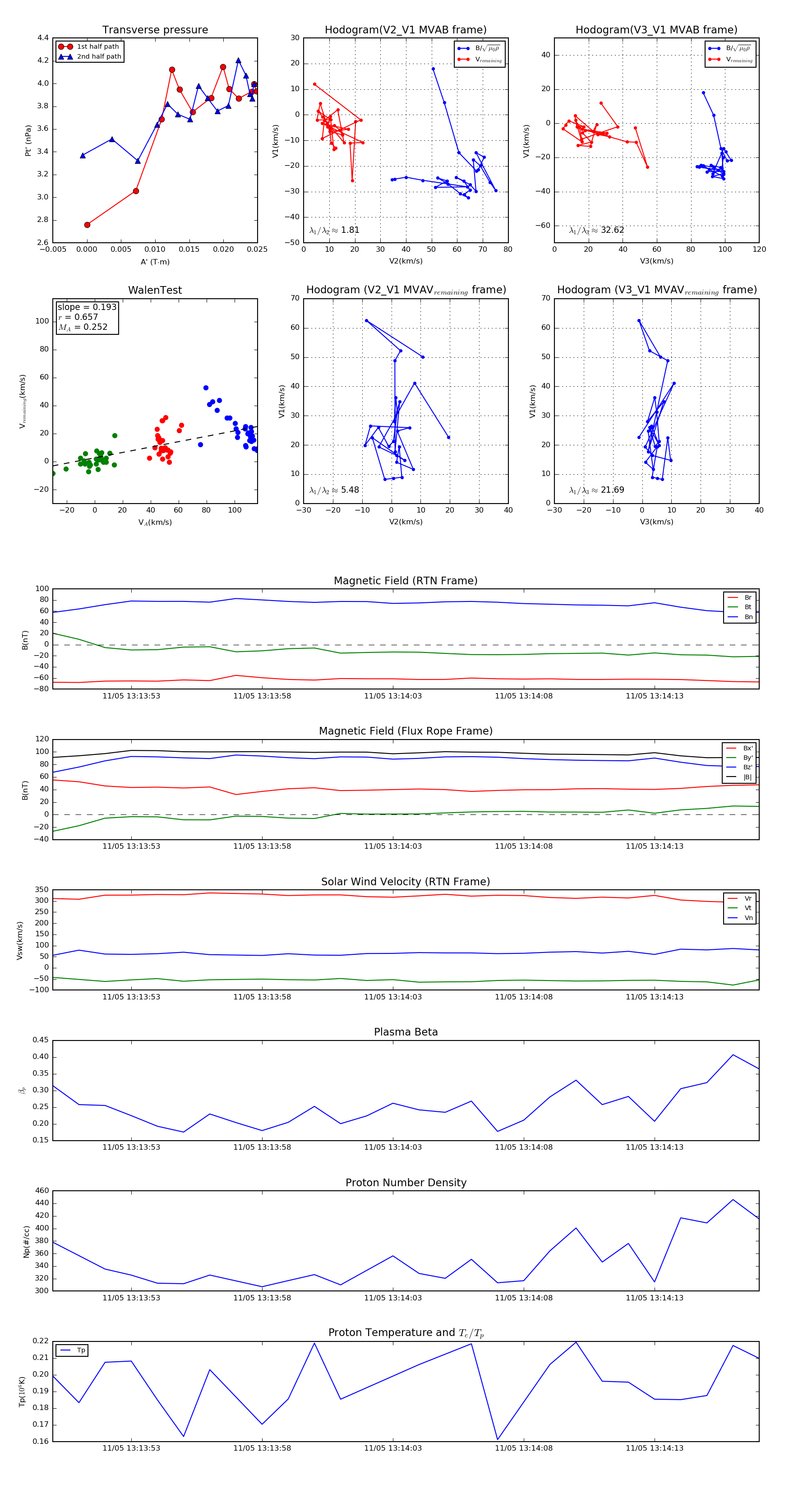Click the 'Magnetic Field (Flux Rope Frame)' title
Screen dimensions: 812x1489
click(406, 731)
